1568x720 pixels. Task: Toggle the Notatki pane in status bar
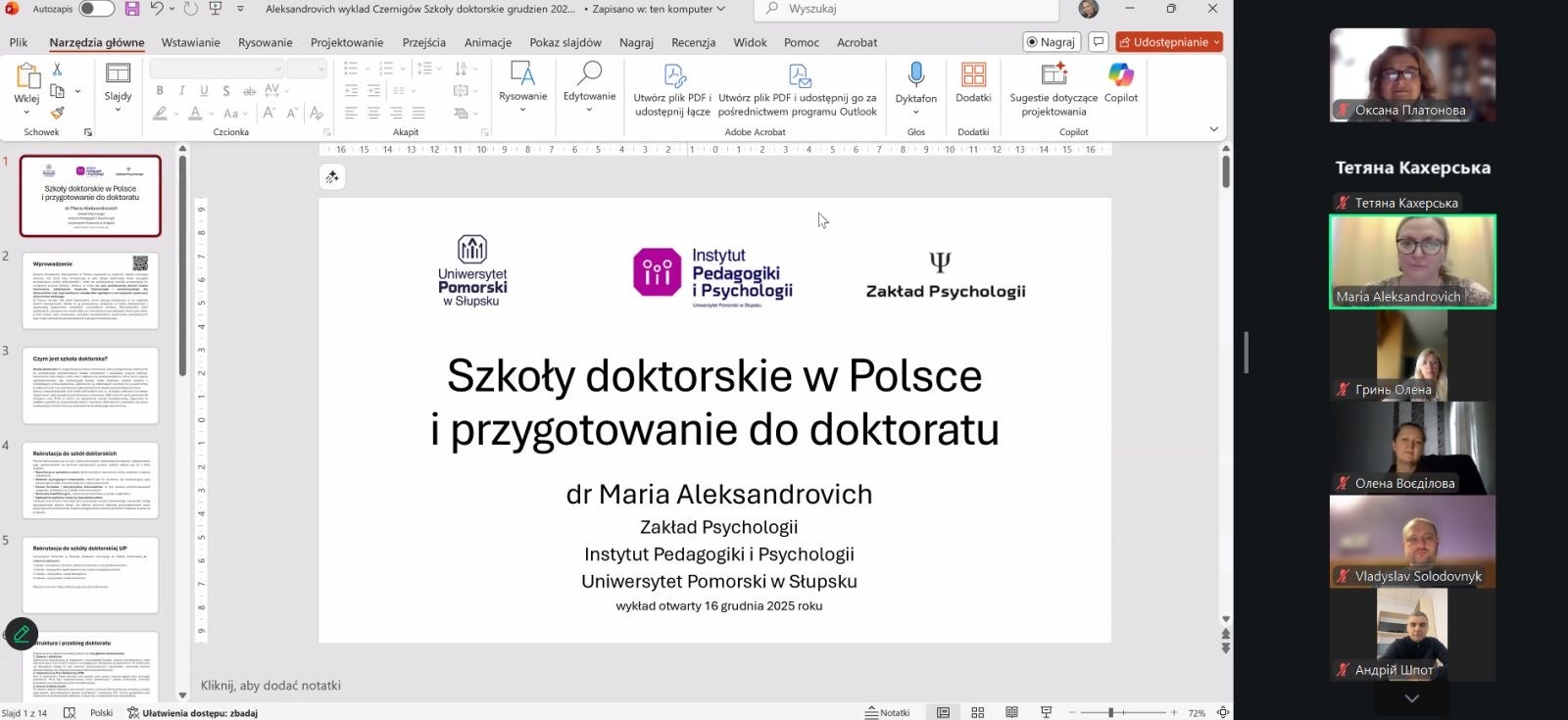pos(888,712)
